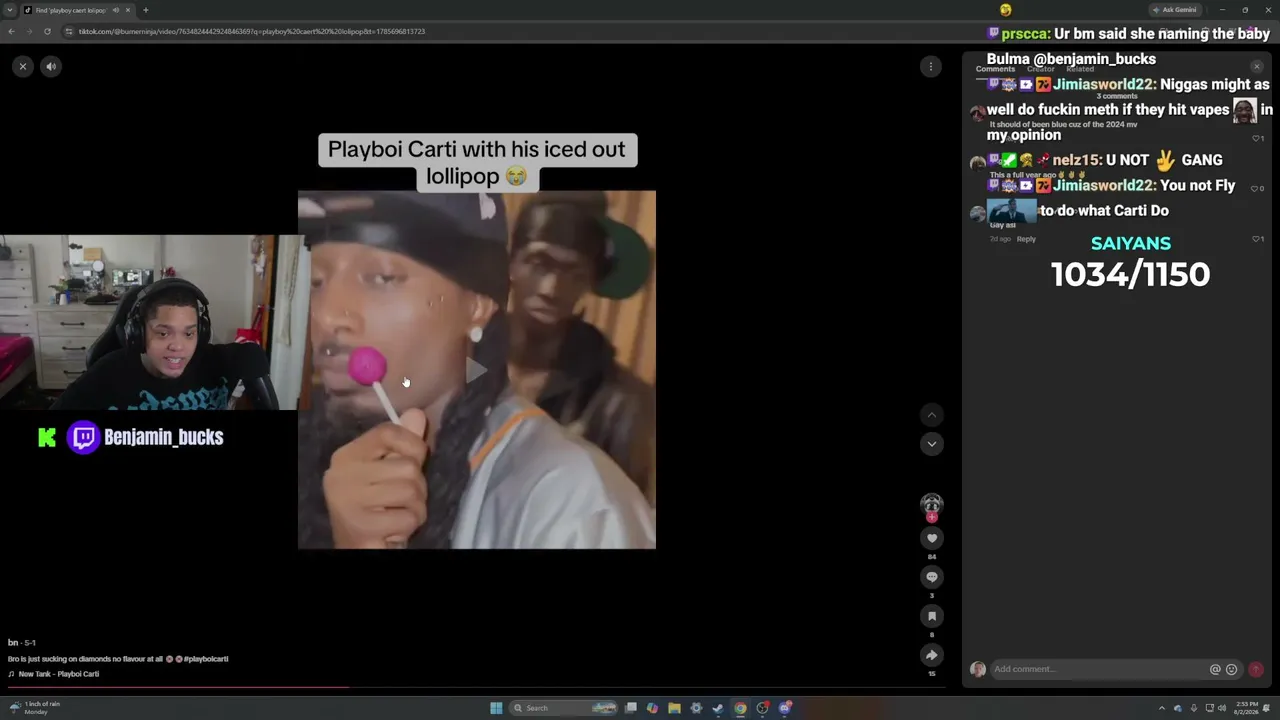Insert a mention with the @ icon
The height and width of the screenshot is (720, 1280).
pyautogui.click(x=1215, y=670)
